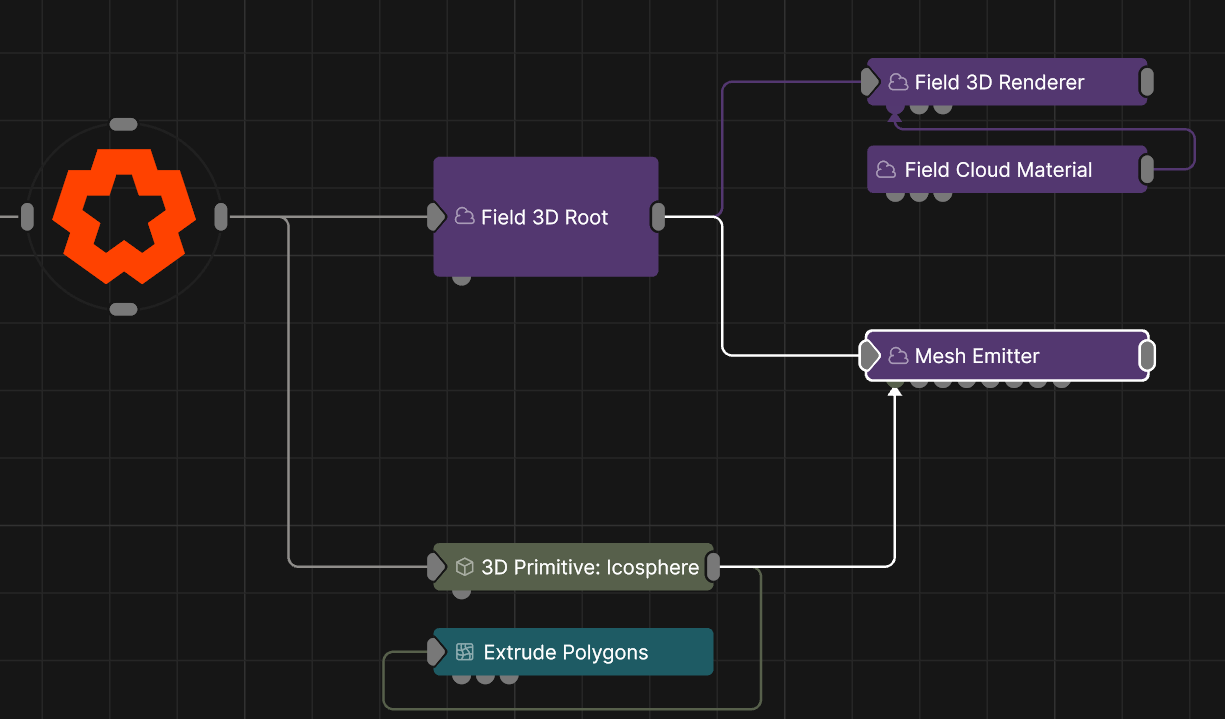Select the Field 3D Root node

[545, 240]
